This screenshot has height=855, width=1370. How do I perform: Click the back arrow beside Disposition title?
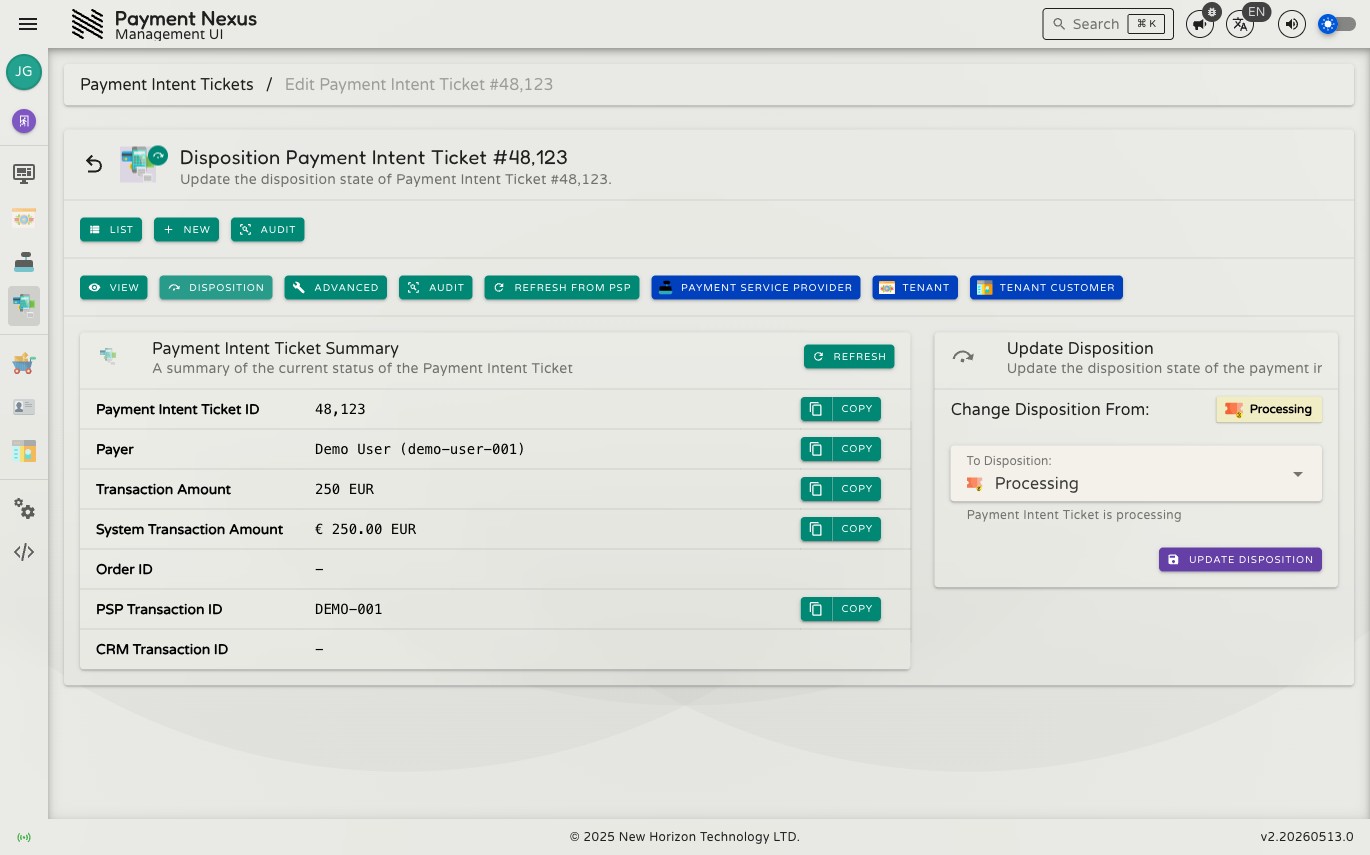click(94, 164)
